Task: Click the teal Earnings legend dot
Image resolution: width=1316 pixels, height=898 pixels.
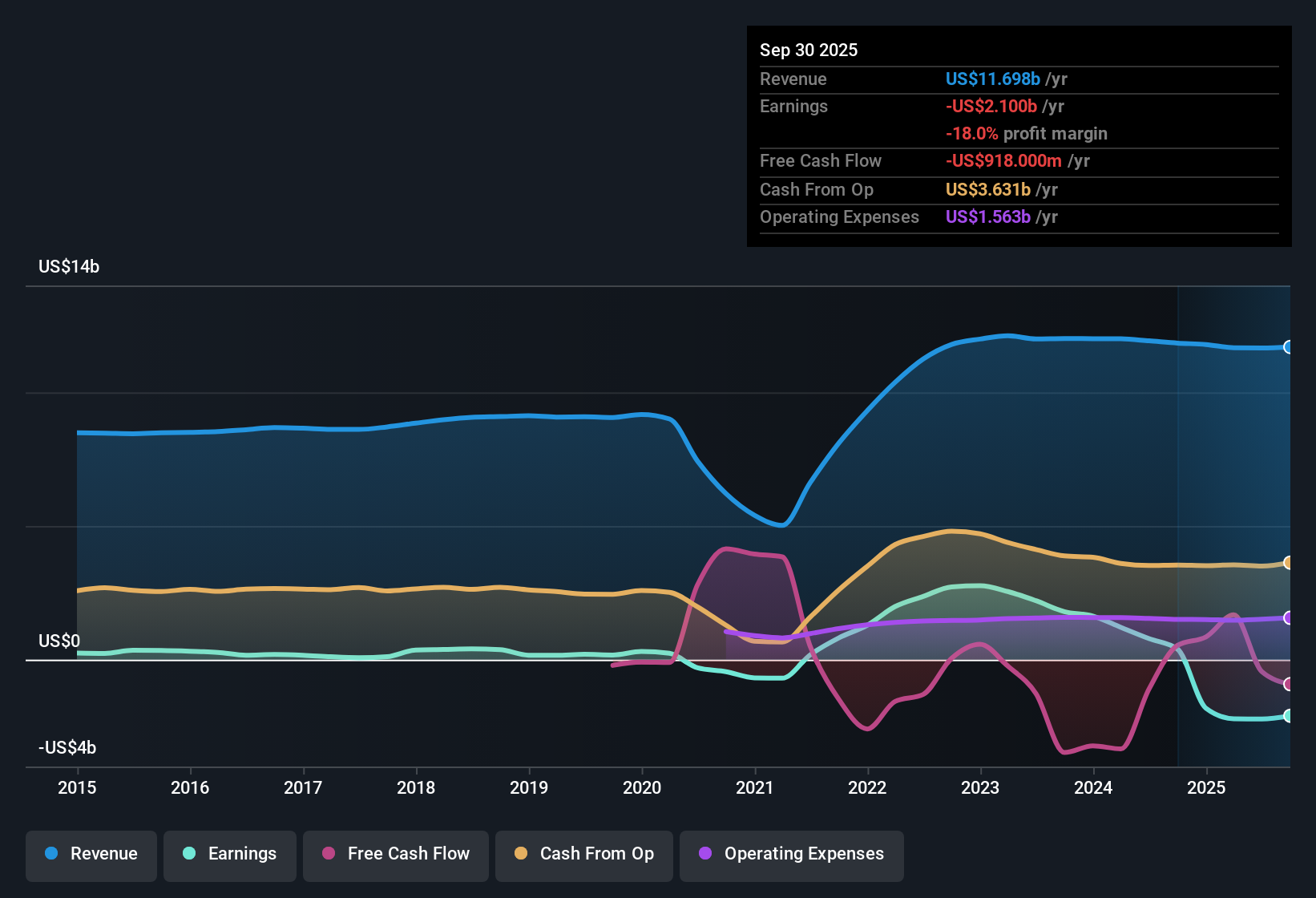Action: pyautogui.click(x=188, y=854)
